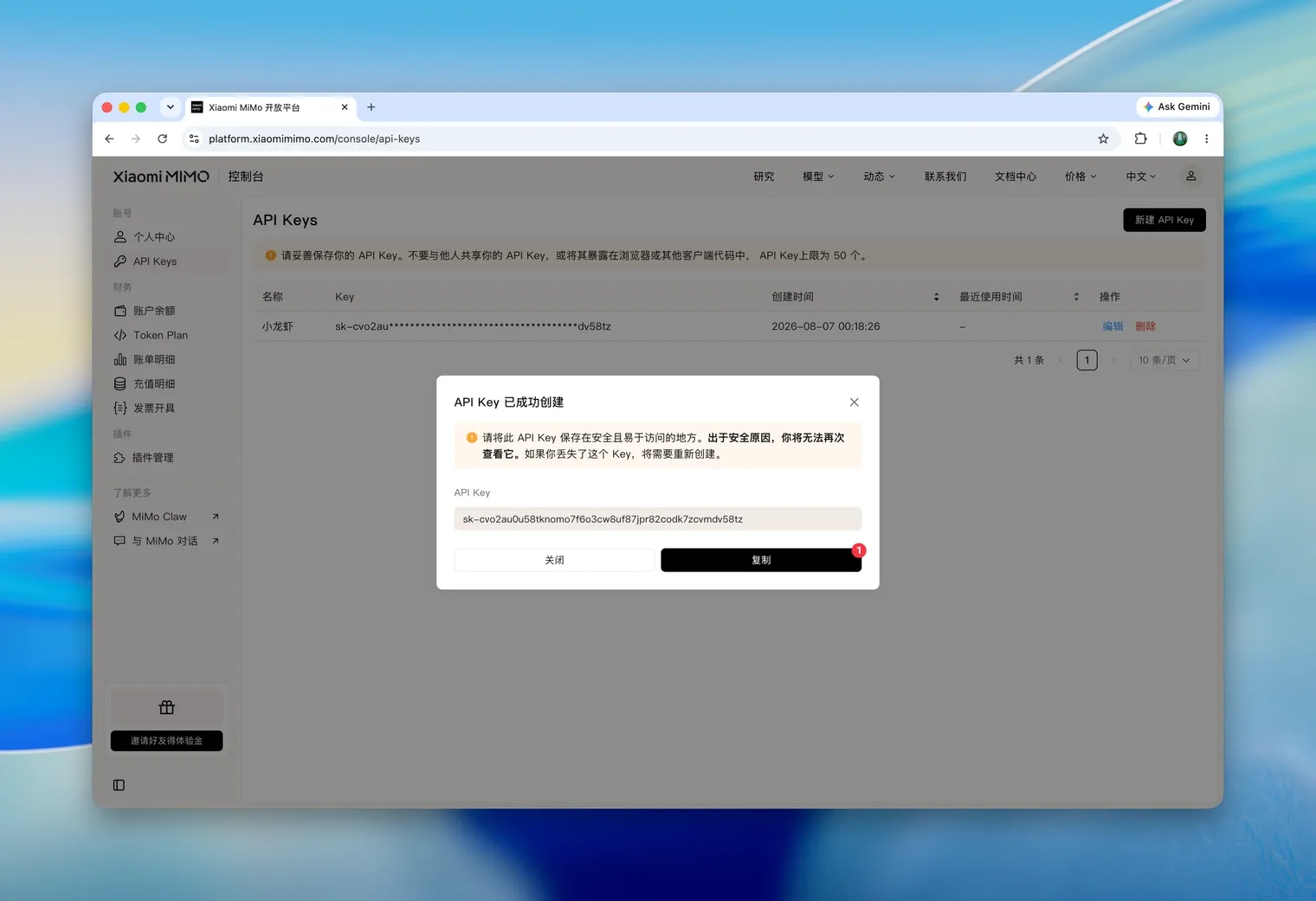
Task: Open MiMo Claw external link
Action: tap(168, 517)
